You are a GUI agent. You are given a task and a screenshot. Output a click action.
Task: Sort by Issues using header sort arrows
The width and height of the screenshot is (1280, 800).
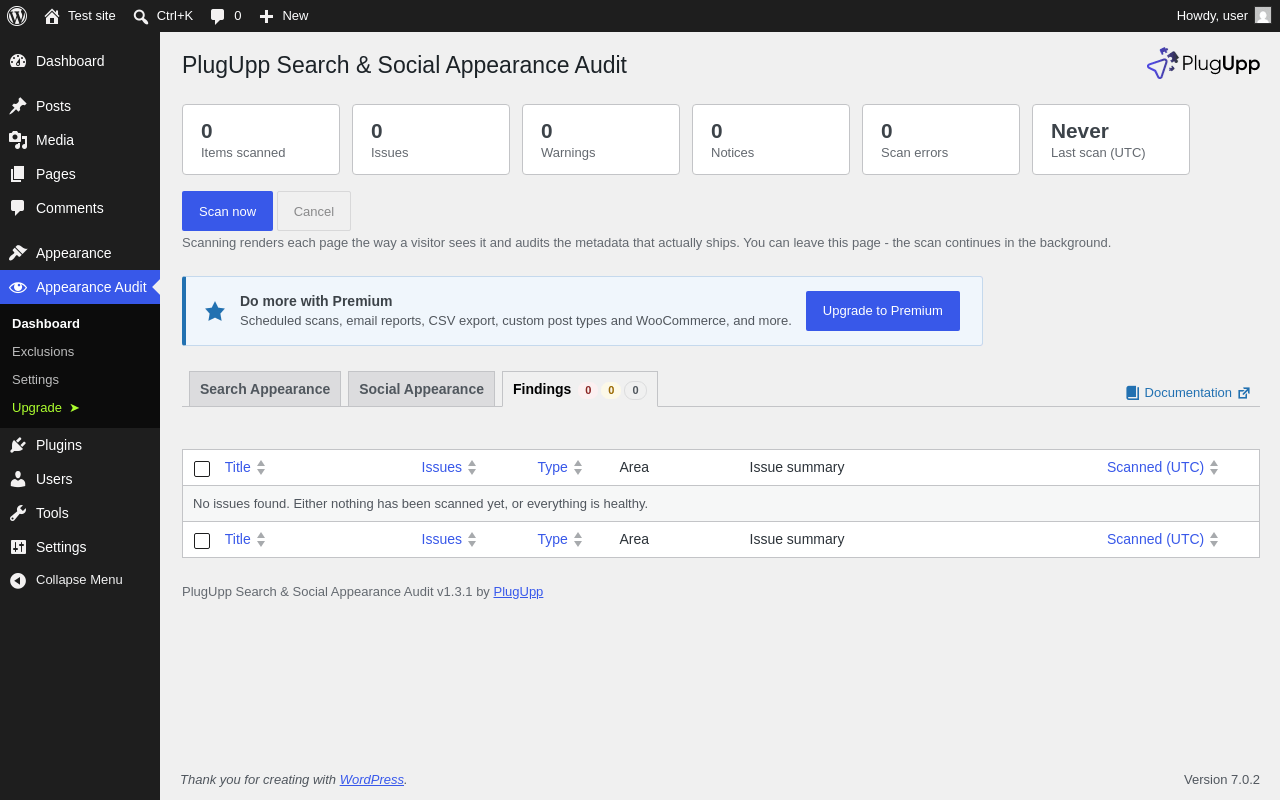pos(472,467)
